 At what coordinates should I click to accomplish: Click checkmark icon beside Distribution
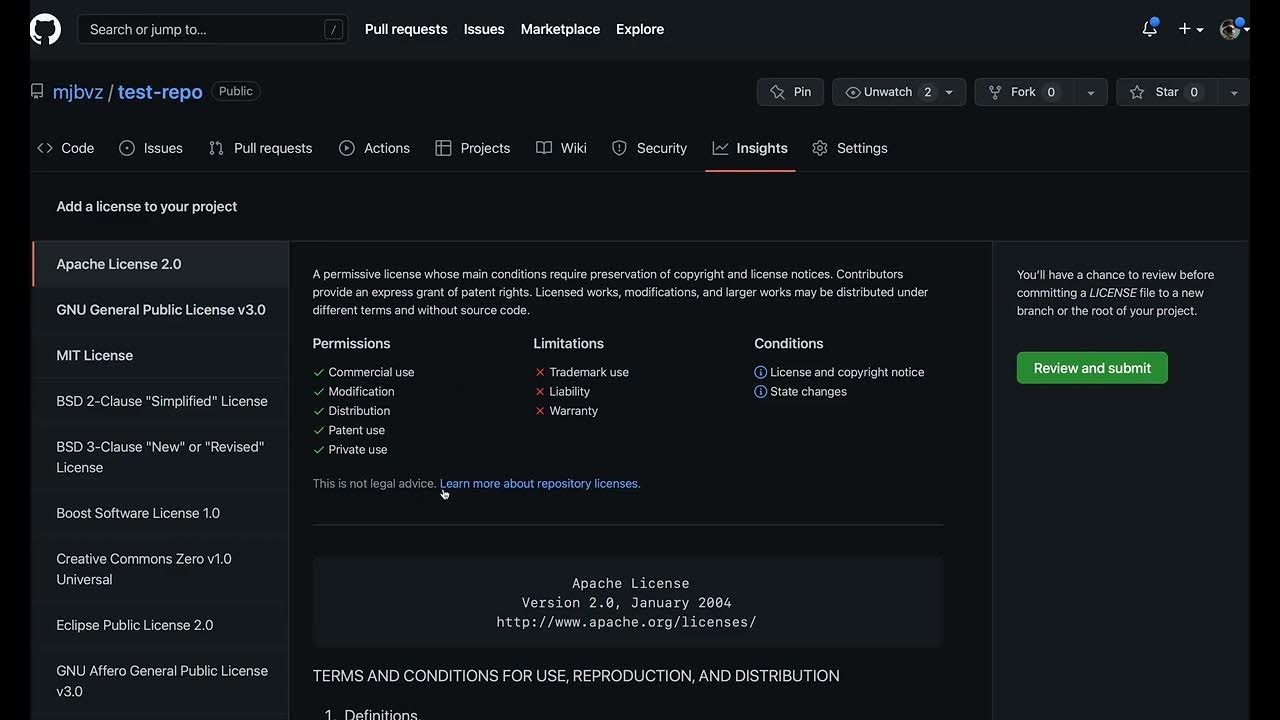319,411
